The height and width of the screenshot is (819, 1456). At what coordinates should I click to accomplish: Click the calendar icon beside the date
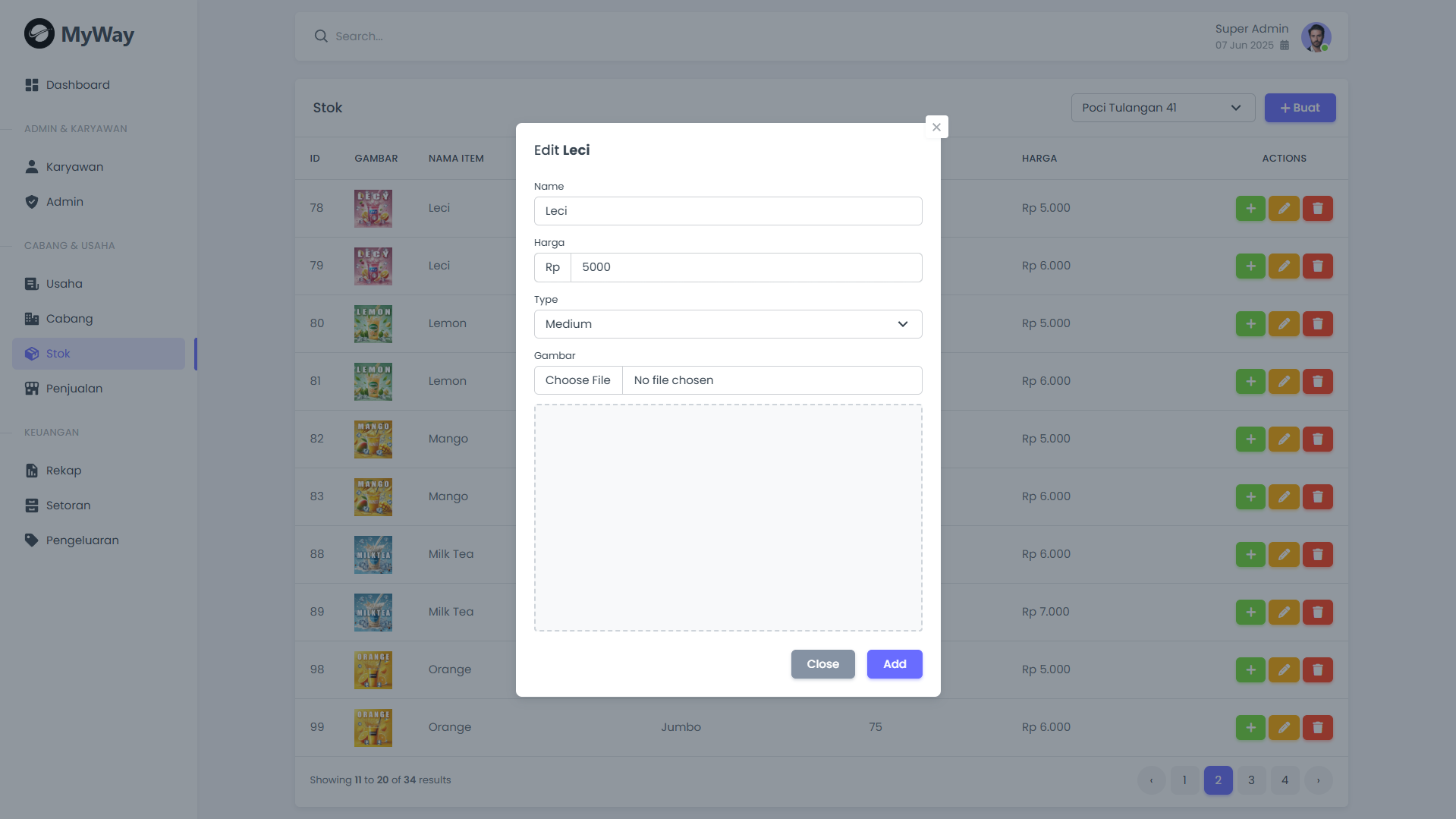click(1285, 46)
